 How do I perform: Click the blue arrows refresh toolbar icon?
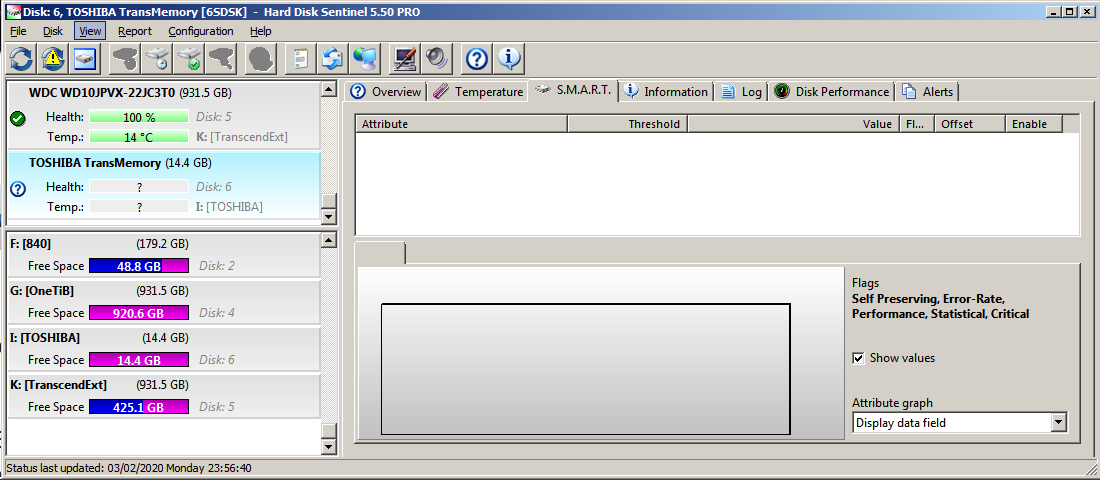(x=21, y=58)
